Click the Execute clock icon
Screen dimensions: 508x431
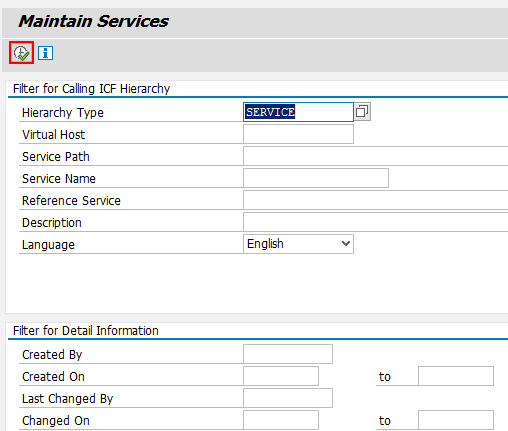click(21, 53)
